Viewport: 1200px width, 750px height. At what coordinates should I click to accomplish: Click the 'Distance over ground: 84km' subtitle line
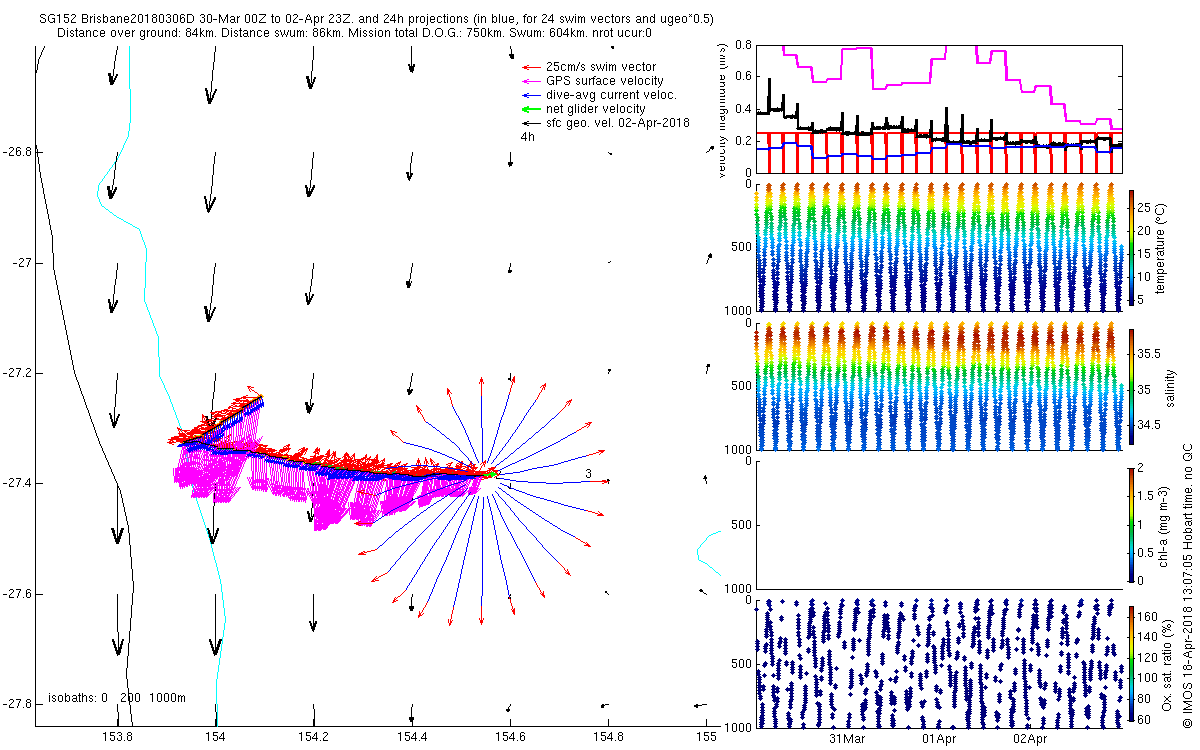pyautogui.click(x=355, y=33)
